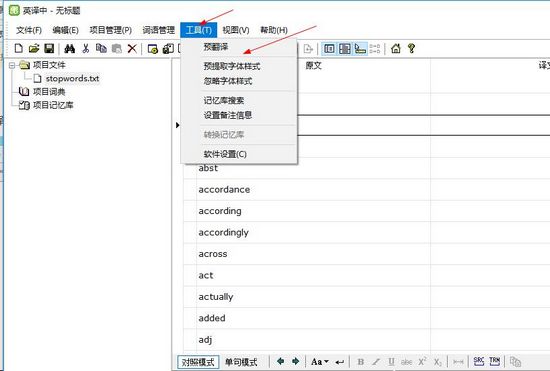The width and height of the screenshot is (550, 371).
Task: Click the Cut scissors icon
Action: tap(86, 48)
